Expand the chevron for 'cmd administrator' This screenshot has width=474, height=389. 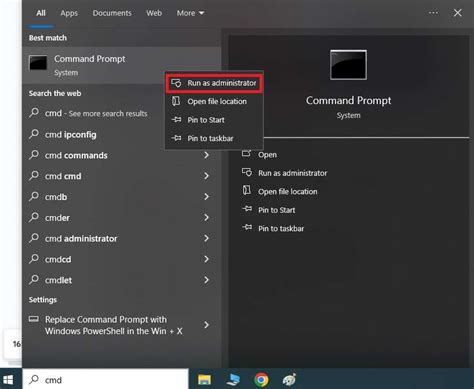click(206, 238)
